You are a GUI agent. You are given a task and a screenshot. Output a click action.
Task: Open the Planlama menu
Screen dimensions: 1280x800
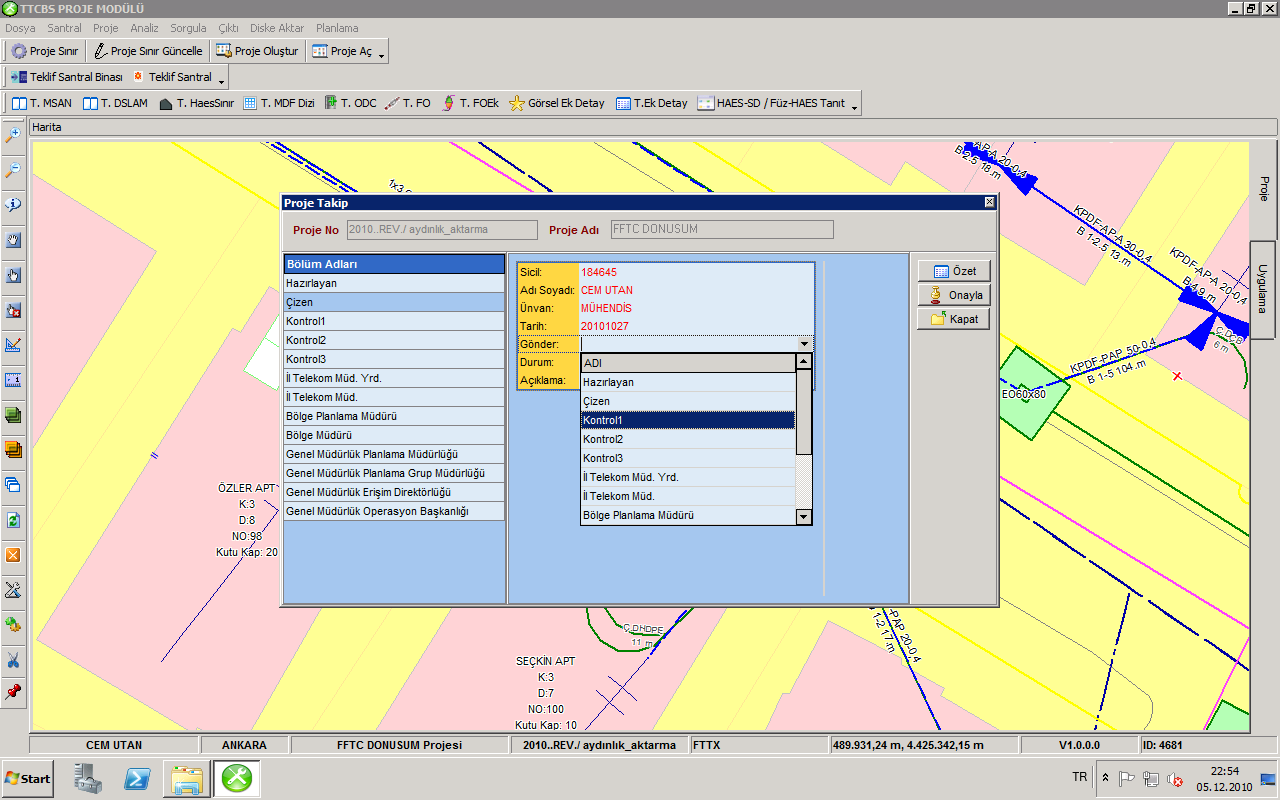[x=337, y=28]
